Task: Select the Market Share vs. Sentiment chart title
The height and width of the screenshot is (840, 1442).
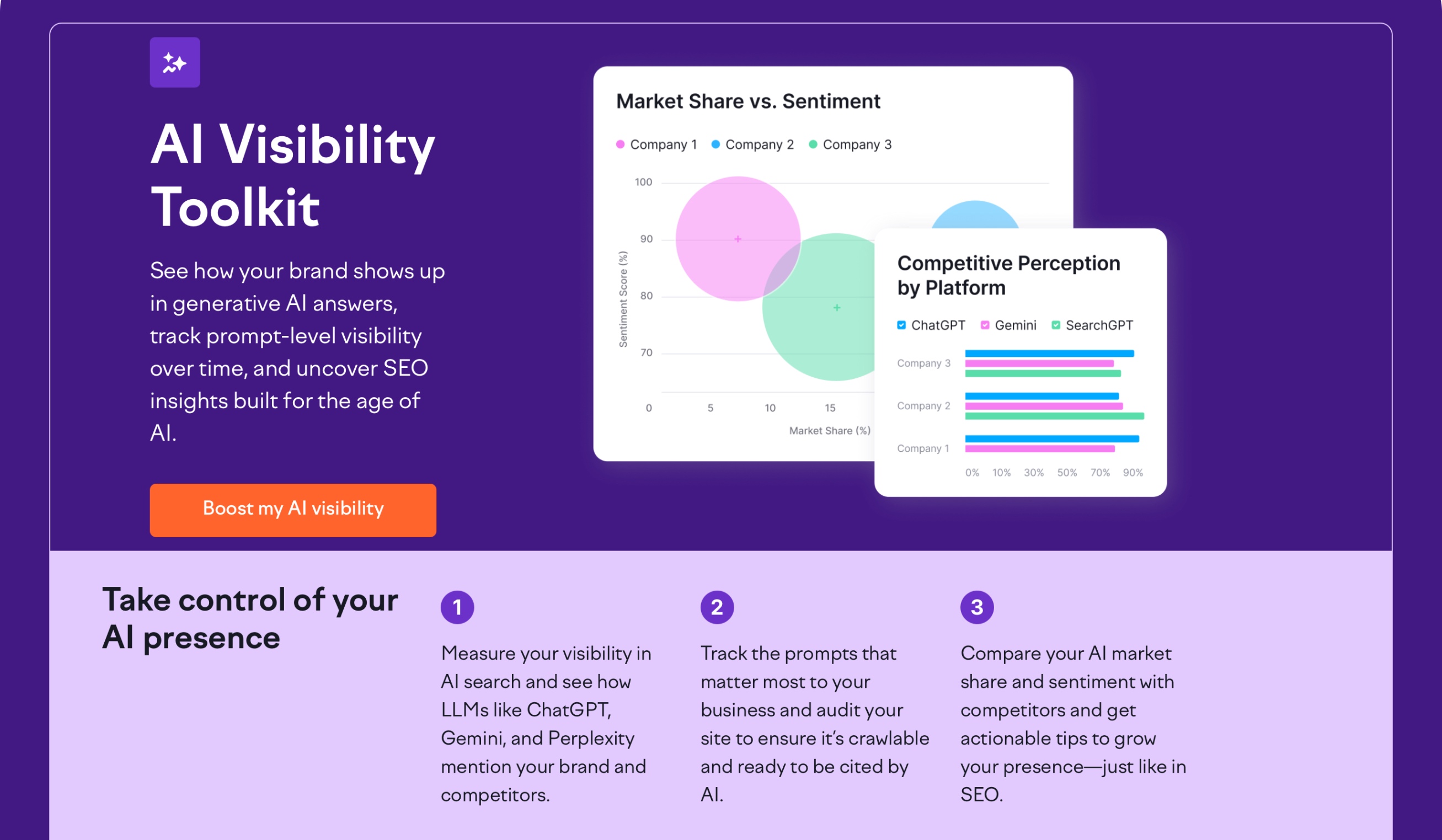Action: tap(749, 101)
